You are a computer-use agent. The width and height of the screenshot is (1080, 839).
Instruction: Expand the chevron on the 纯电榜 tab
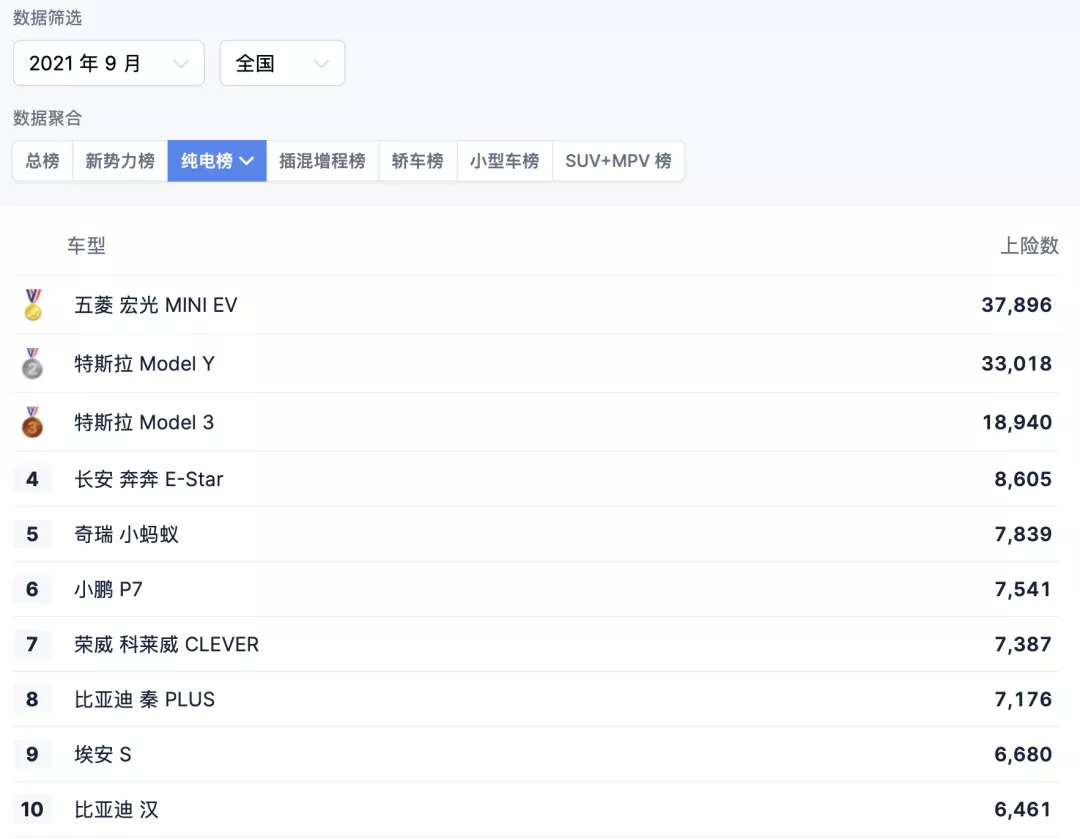click(247, 161)
